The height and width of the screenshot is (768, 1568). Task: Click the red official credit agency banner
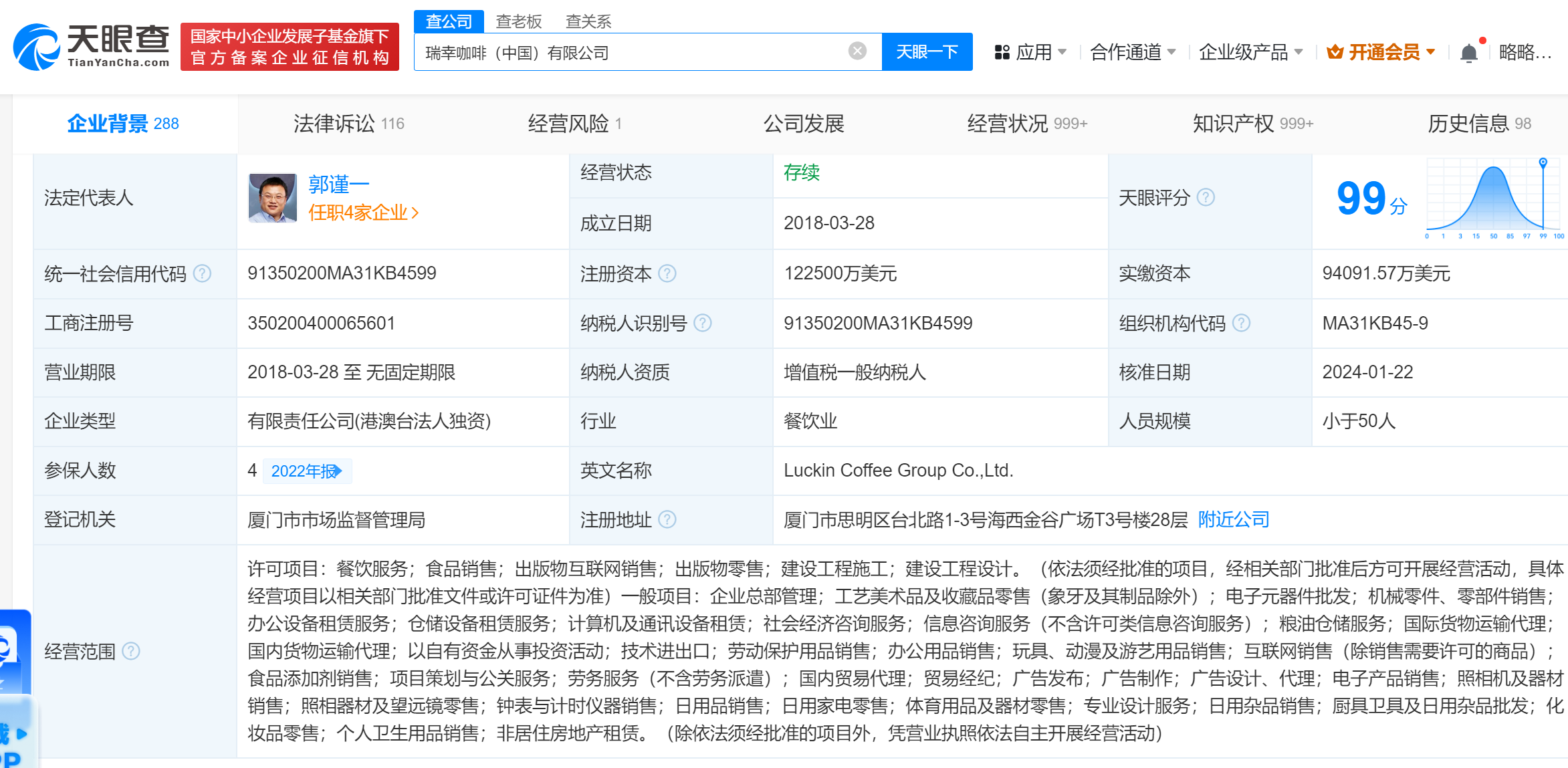pyautogui.click(x=290, y=47)
